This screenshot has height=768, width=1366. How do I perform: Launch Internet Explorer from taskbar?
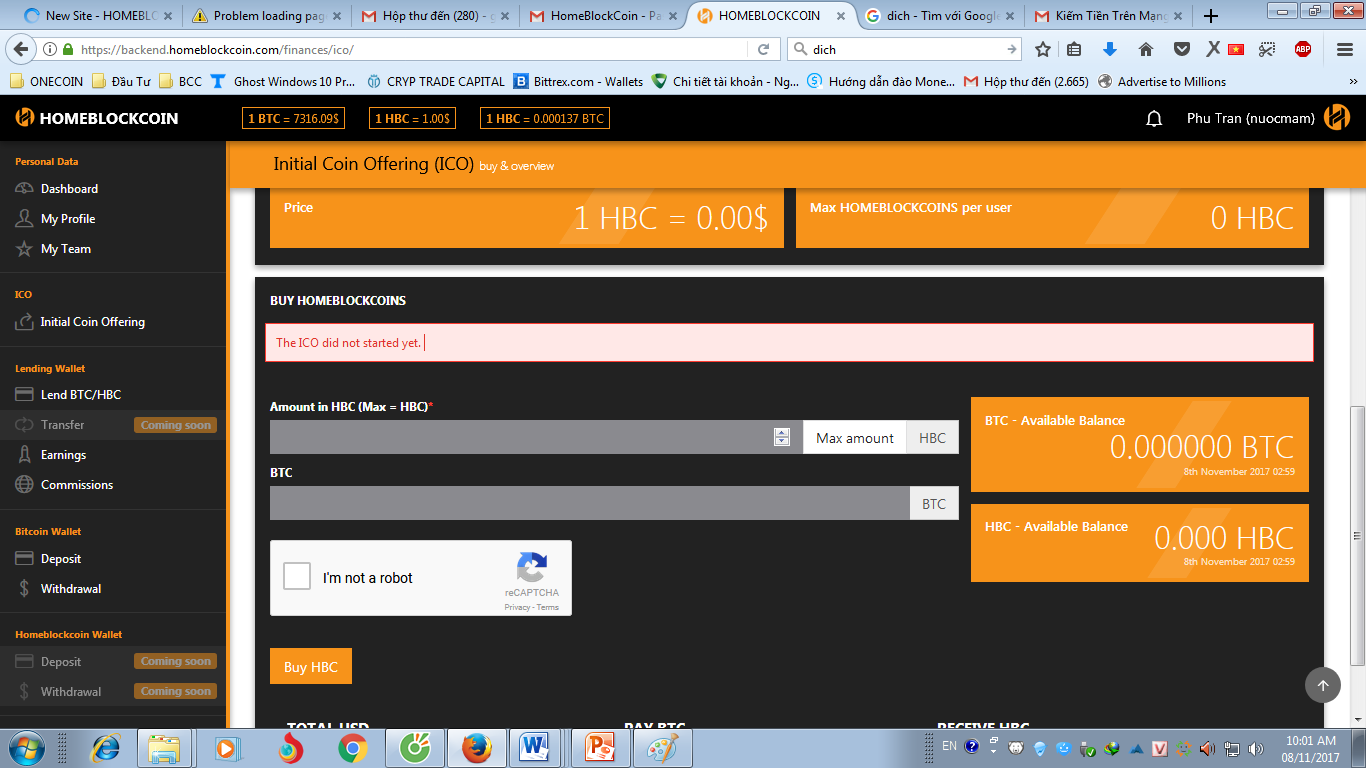[104, 748]
